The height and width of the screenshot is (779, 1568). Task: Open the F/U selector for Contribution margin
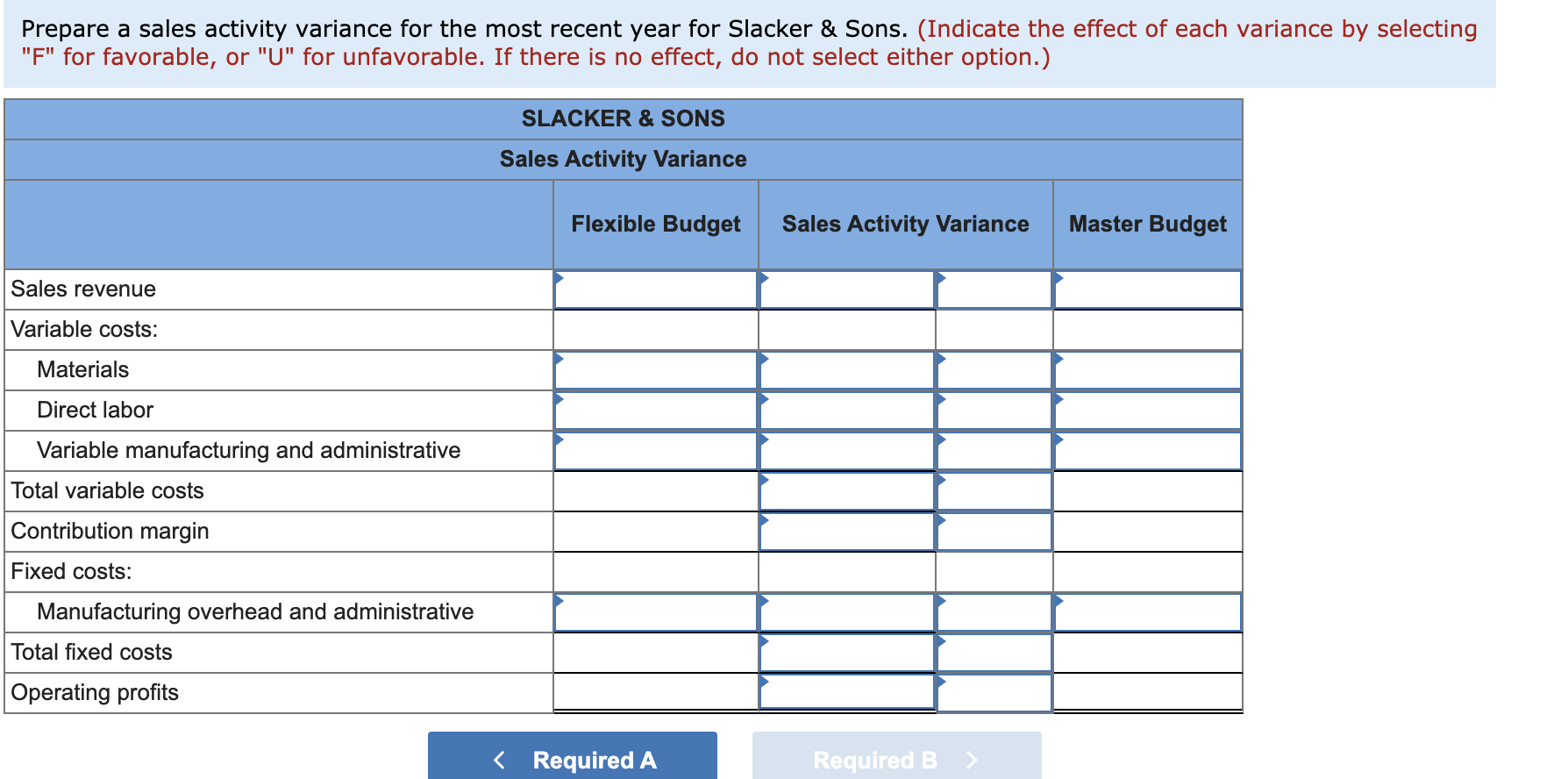991,531
